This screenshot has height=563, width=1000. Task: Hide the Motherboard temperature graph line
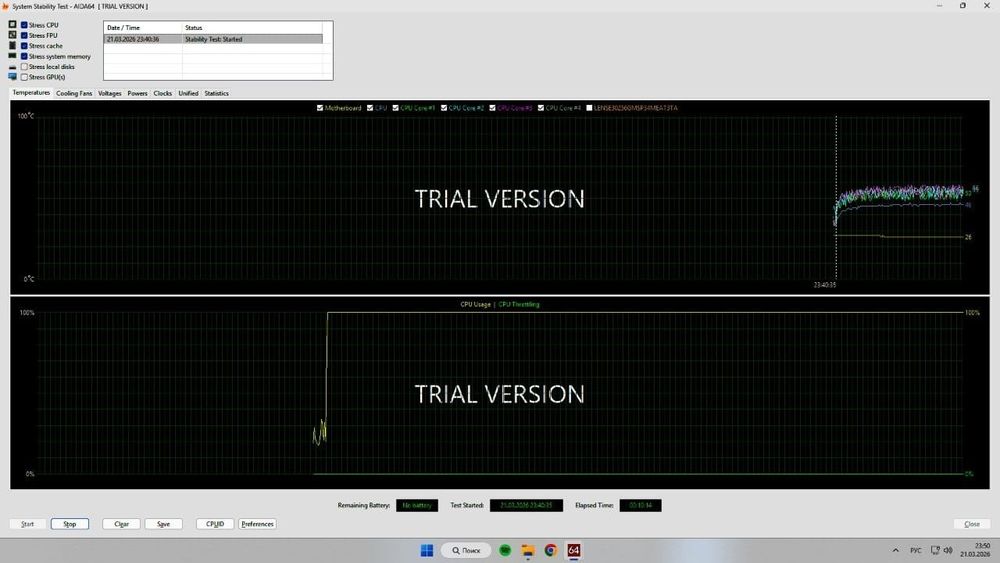[320, 108]
